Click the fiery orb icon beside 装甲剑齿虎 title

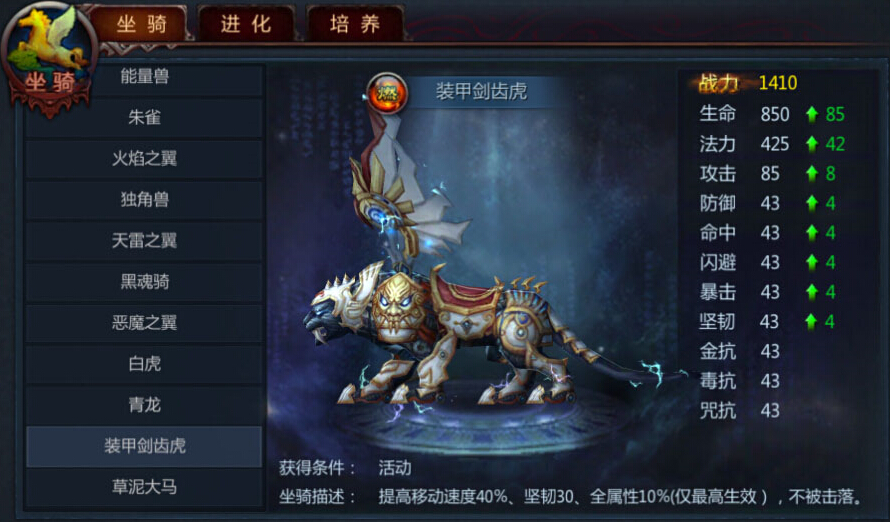387,92
